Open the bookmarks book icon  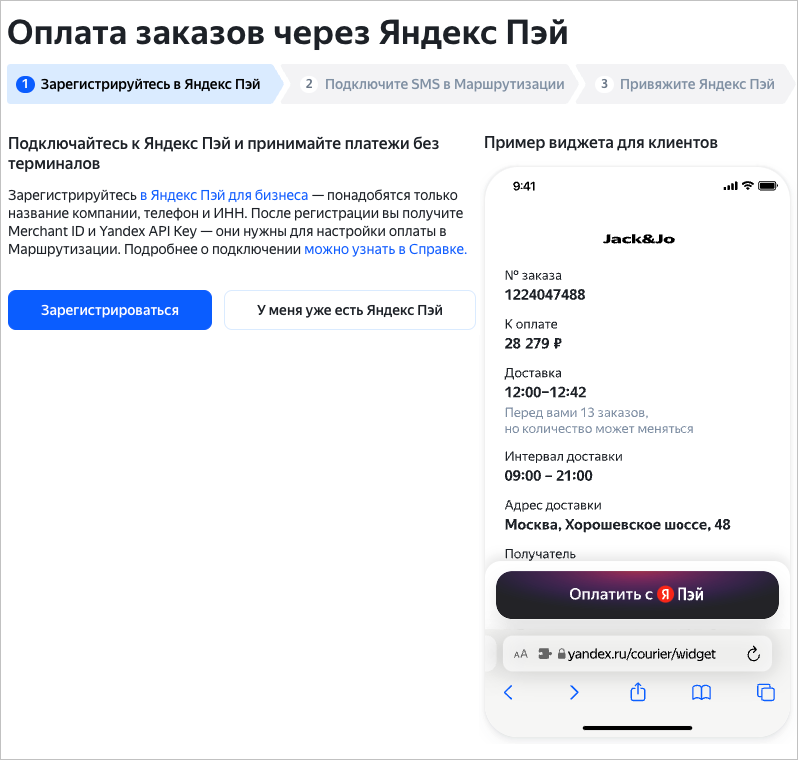(x=702, y=692)
